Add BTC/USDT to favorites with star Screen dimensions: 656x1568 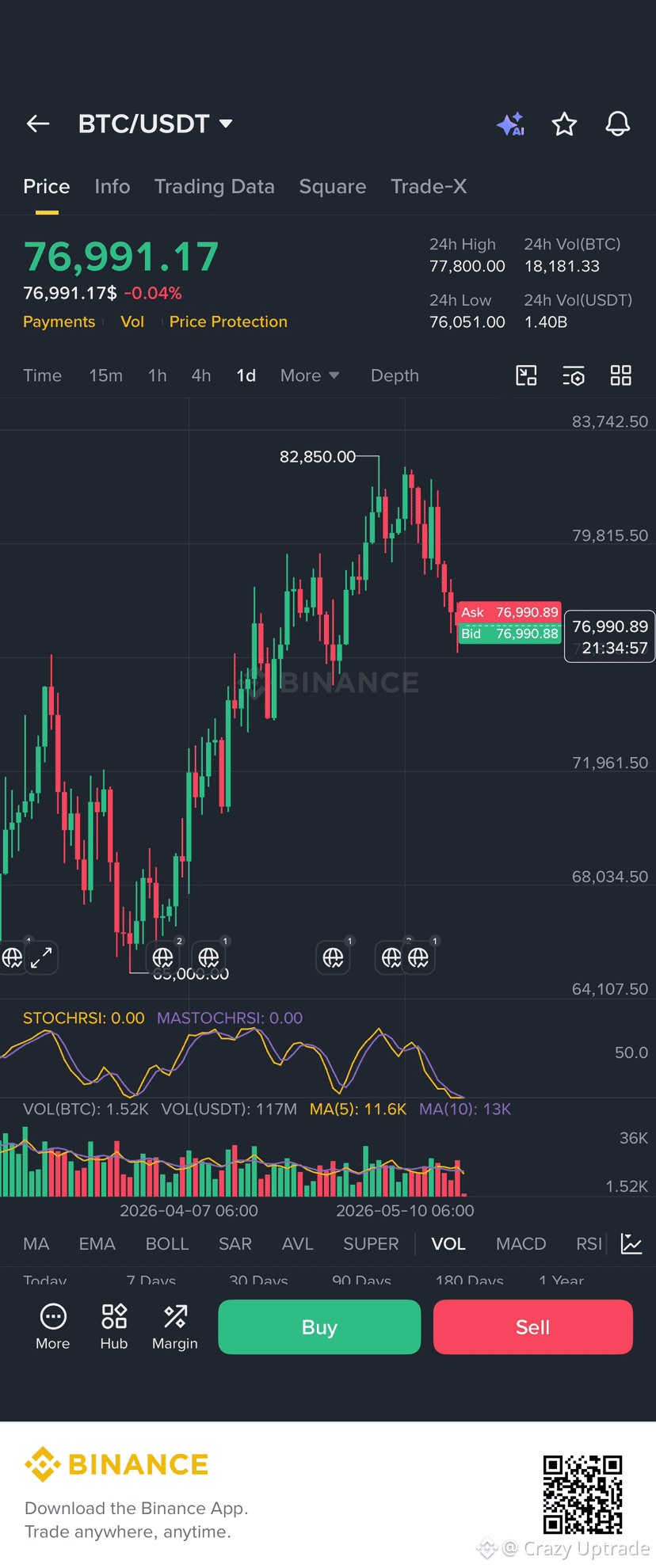[564, 124]
